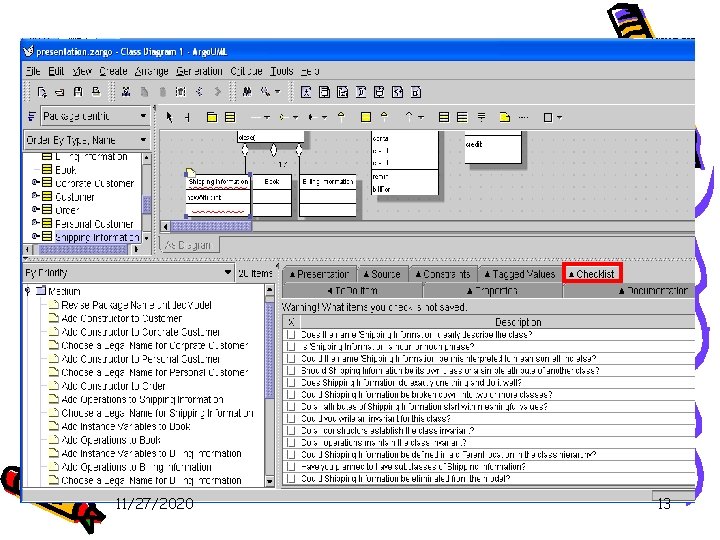Create a new Class diagram icon
Screen dimensions: 720x540
[324, 92]
